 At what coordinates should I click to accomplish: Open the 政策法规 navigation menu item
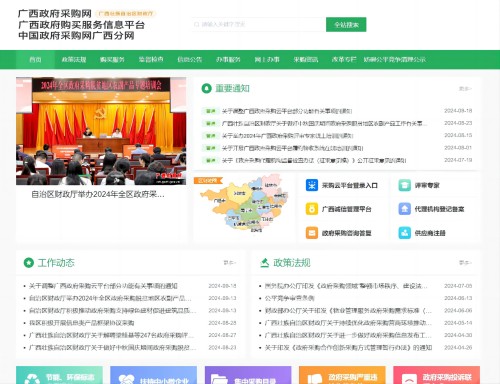74,60
